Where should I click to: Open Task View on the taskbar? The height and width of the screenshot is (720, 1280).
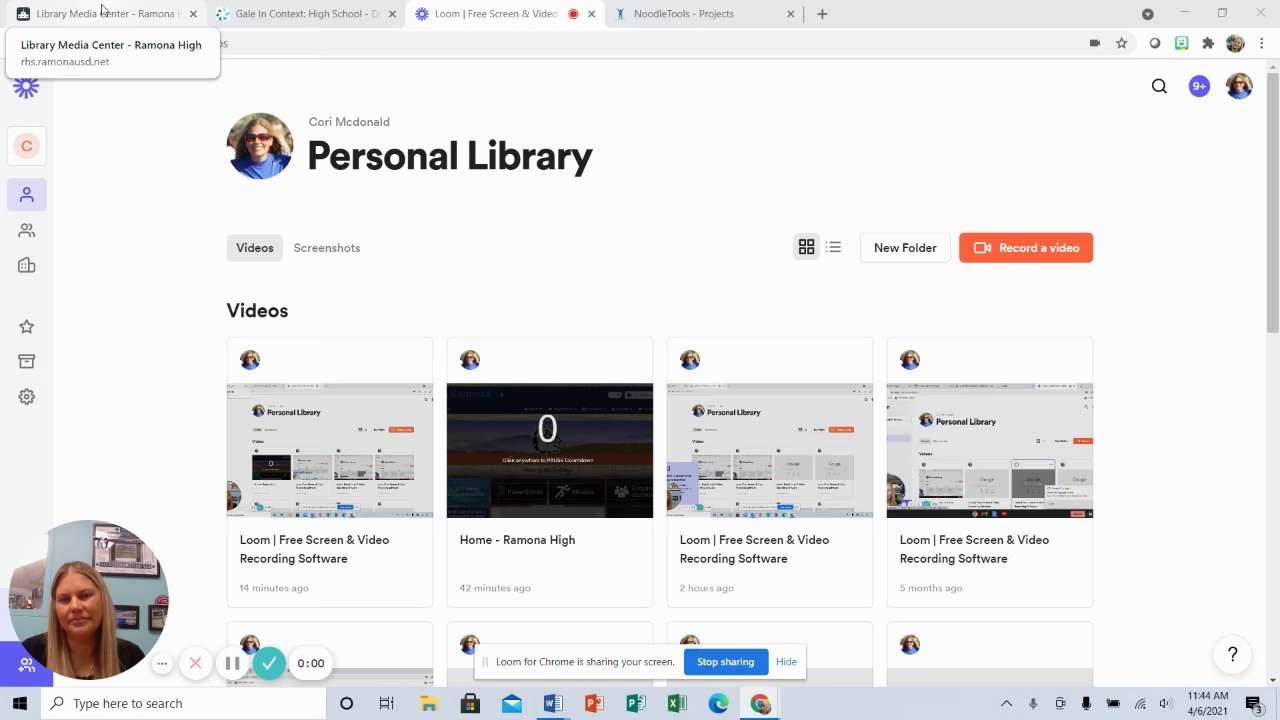click(386, 703)
